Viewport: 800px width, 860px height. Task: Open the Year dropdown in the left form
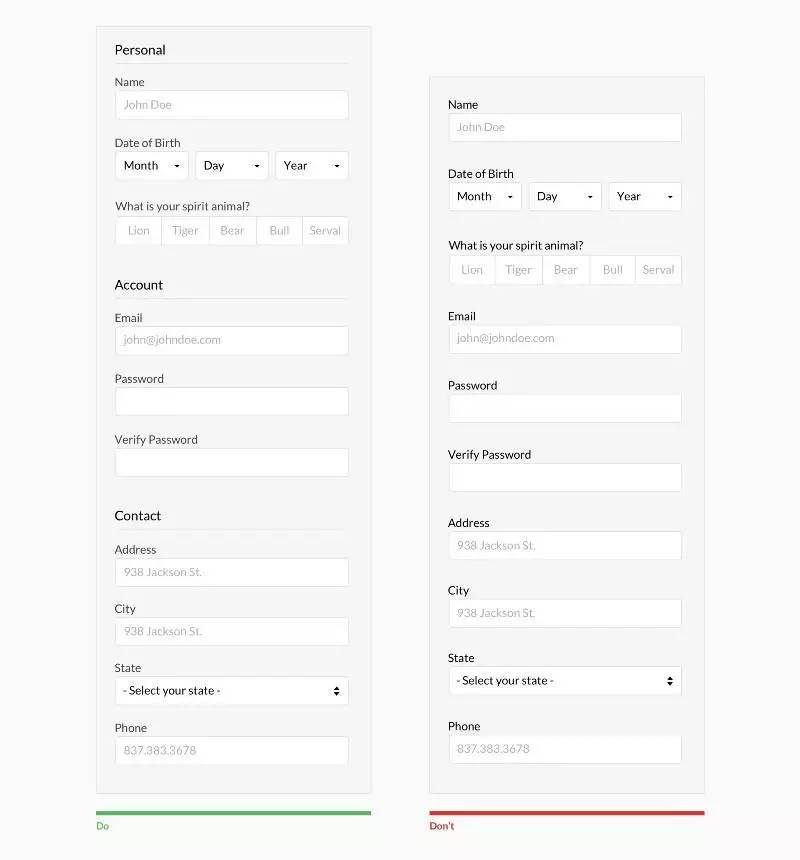[311, 166]
